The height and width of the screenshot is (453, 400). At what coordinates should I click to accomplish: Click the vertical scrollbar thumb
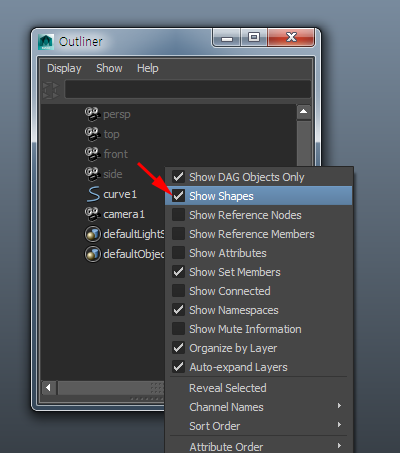[x=304, y=143]
